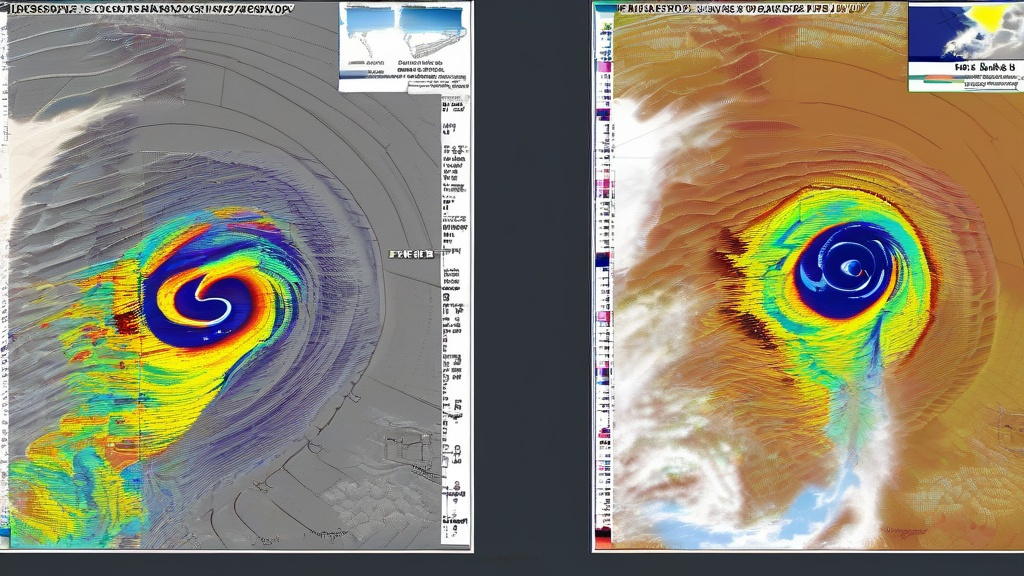Click the gradient bar under left inset thumbnails
The image size is (1024, 576).
click(x=364, y=74)
